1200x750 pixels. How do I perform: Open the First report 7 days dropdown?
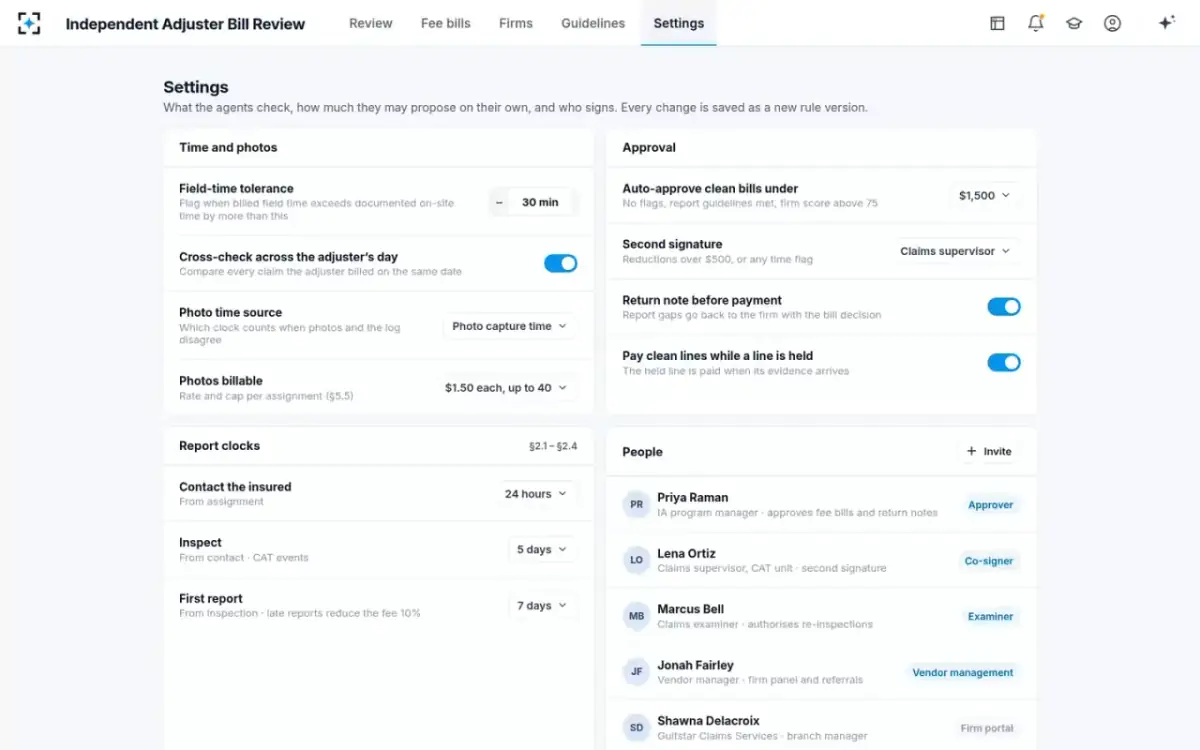click(542, 606)
